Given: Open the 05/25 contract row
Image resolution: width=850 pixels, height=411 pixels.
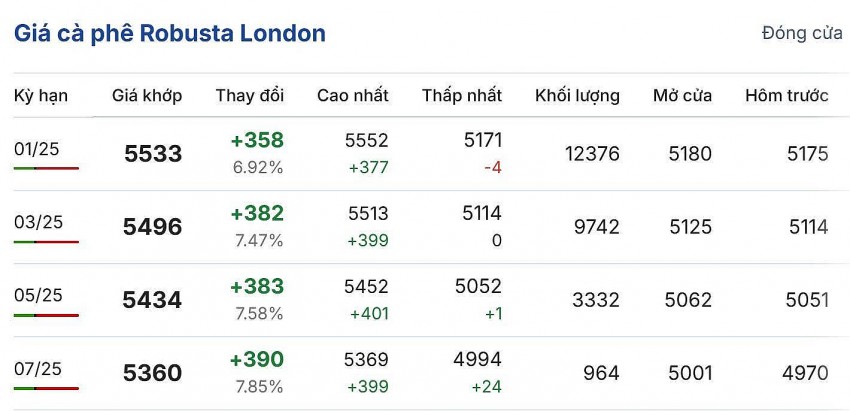Looking at the screenshot, I should click(x=37, y=295).
